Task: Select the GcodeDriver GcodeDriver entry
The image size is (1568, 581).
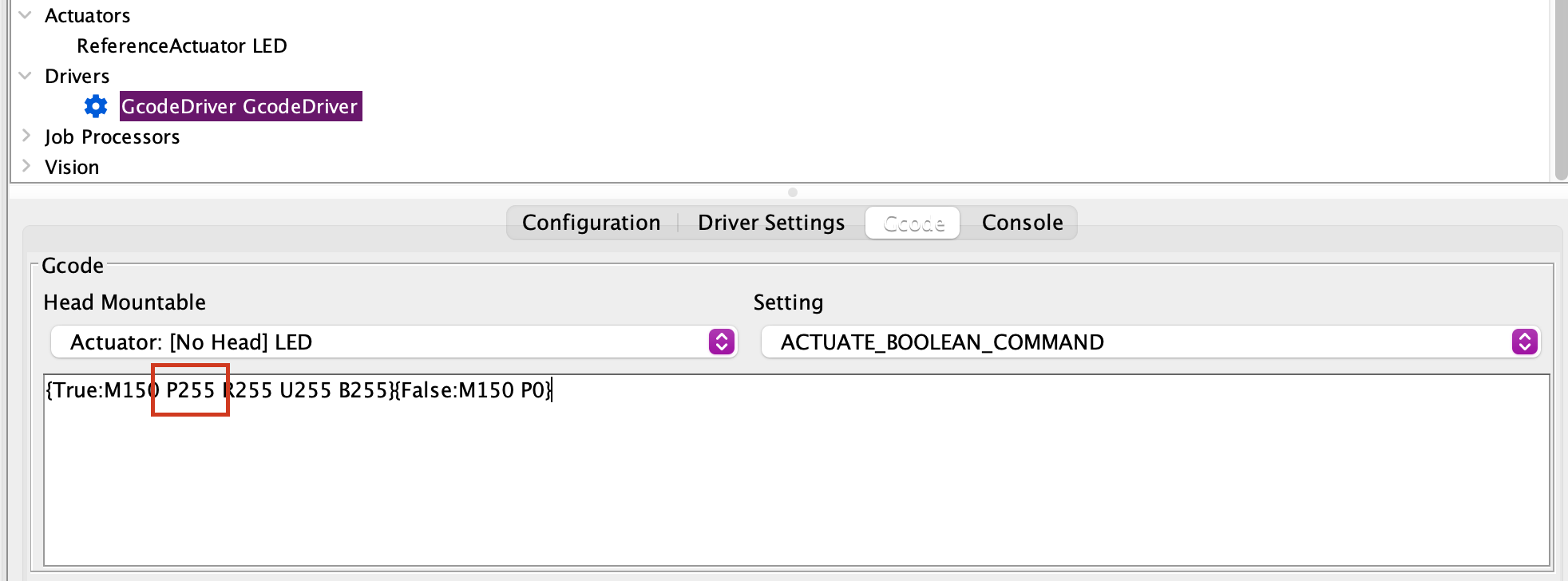Action: click(240, 106)
